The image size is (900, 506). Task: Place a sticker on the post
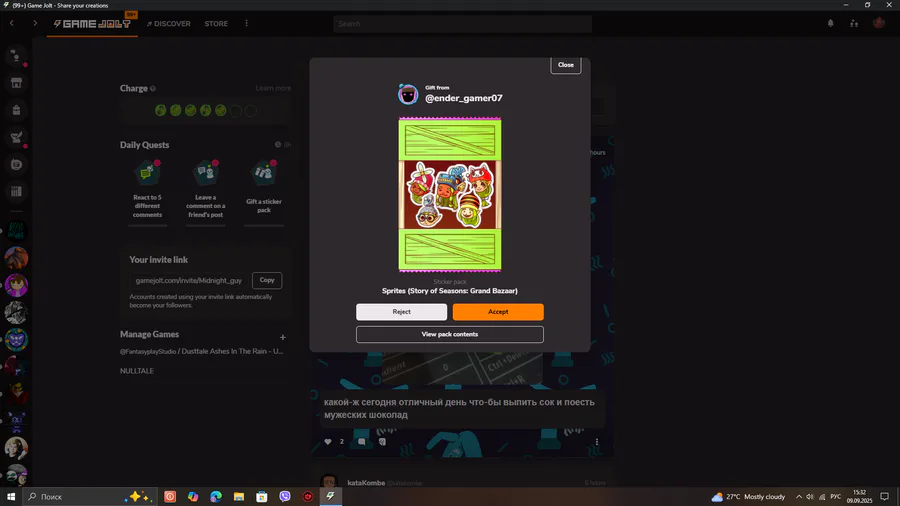click(382, 442)
